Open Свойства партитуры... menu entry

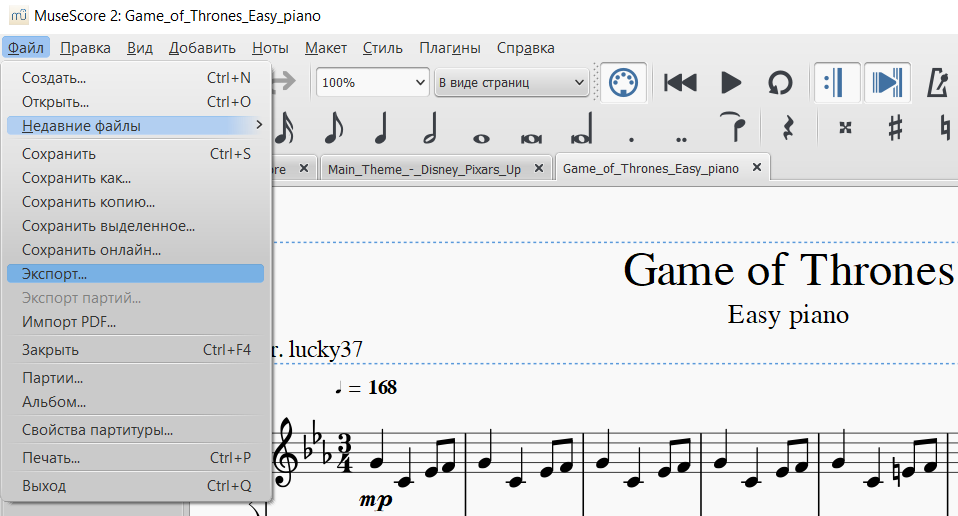pos(136,430)
